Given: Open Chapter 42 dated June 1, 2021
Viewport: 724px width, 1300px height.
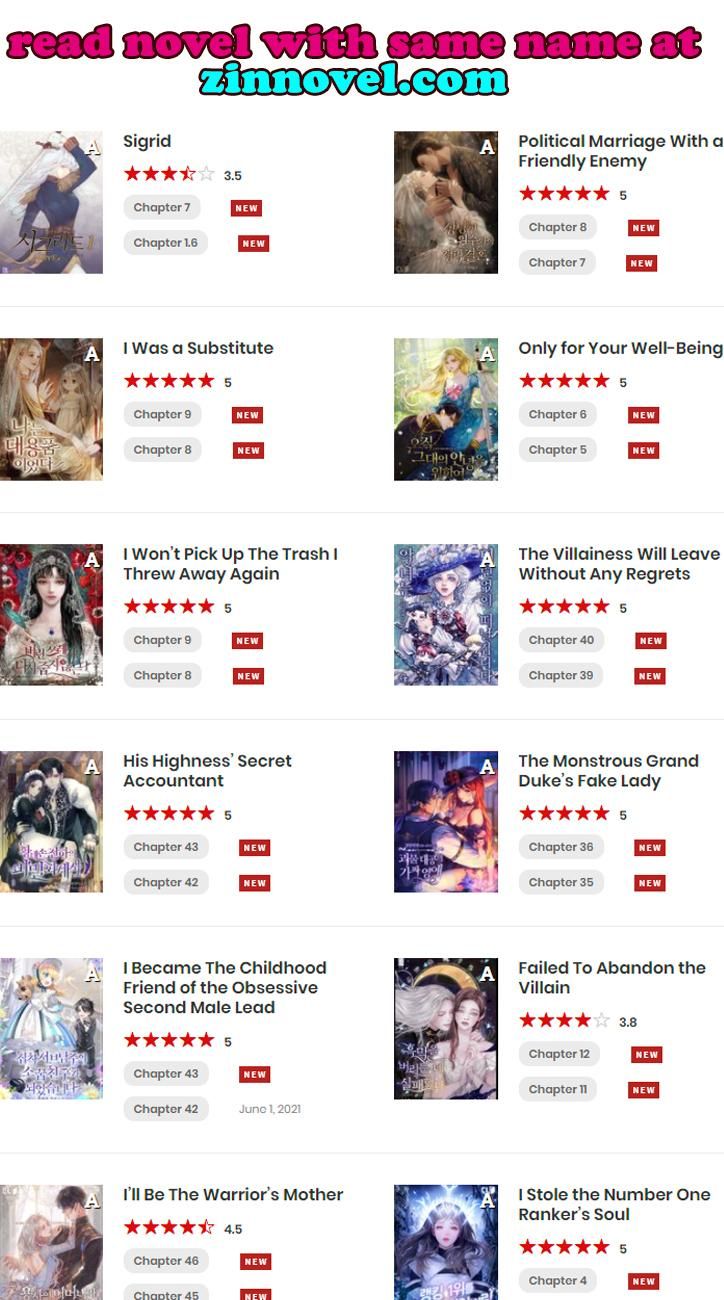Looking at the screenshot, I should point(166,1109).
